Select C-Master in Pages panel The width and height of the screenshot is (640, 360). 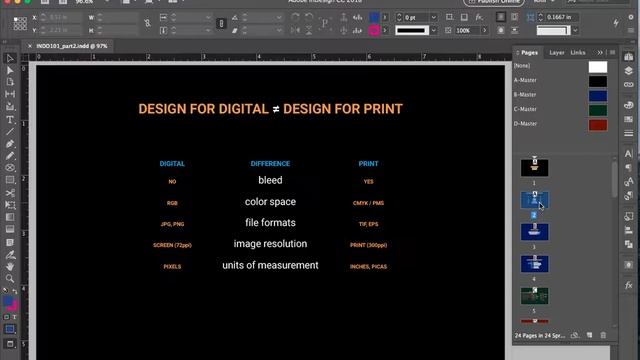point(525,109)
